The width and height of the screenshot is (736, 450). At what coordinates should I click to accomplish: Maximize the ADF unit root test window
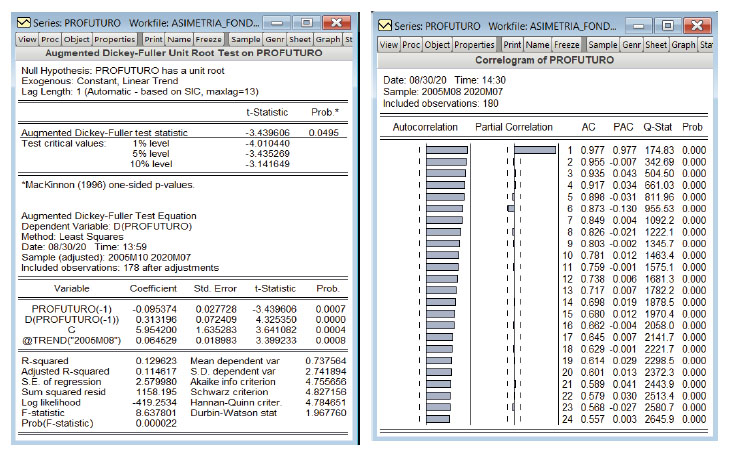307,23
